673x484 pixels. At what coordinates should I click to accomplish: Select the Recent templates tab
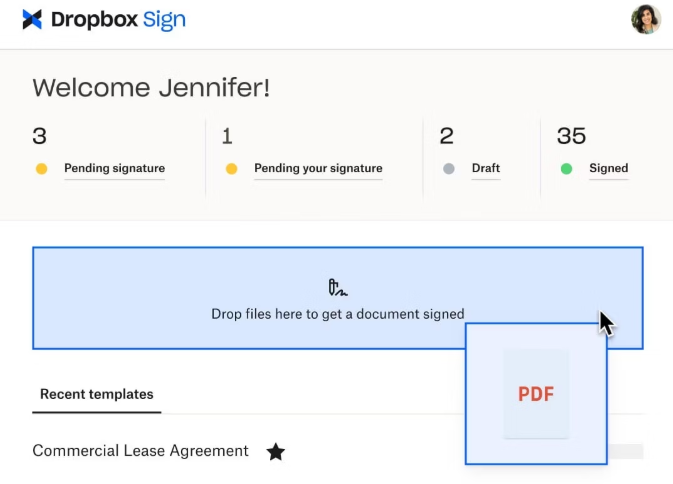pos(96,394)
